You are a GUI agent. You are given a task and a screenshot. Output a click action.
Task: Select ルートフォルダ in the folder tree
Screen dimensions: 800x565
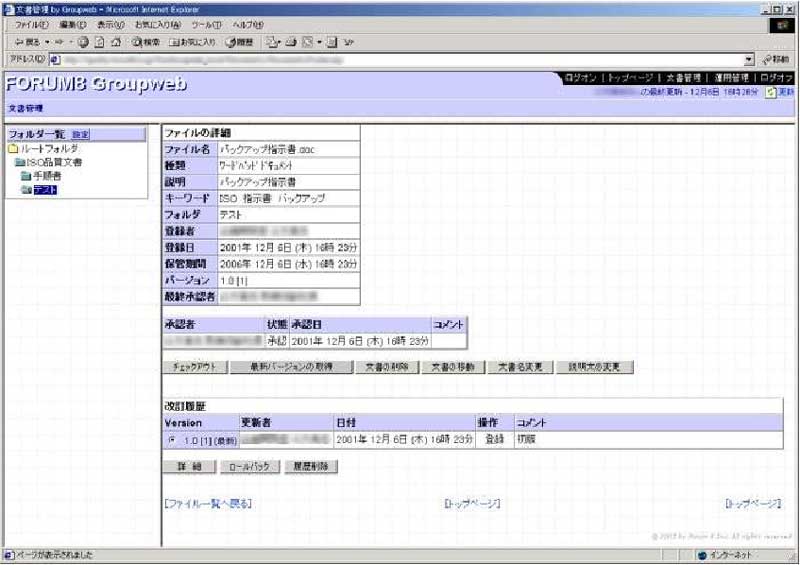click(49, 149)
